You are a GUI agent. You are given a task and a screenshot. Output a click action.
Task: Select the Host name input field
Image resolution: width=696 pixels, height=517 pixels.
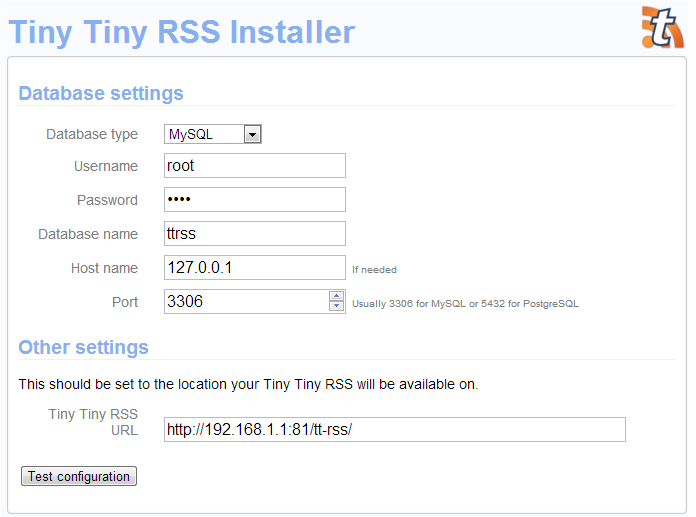[255, 268]
